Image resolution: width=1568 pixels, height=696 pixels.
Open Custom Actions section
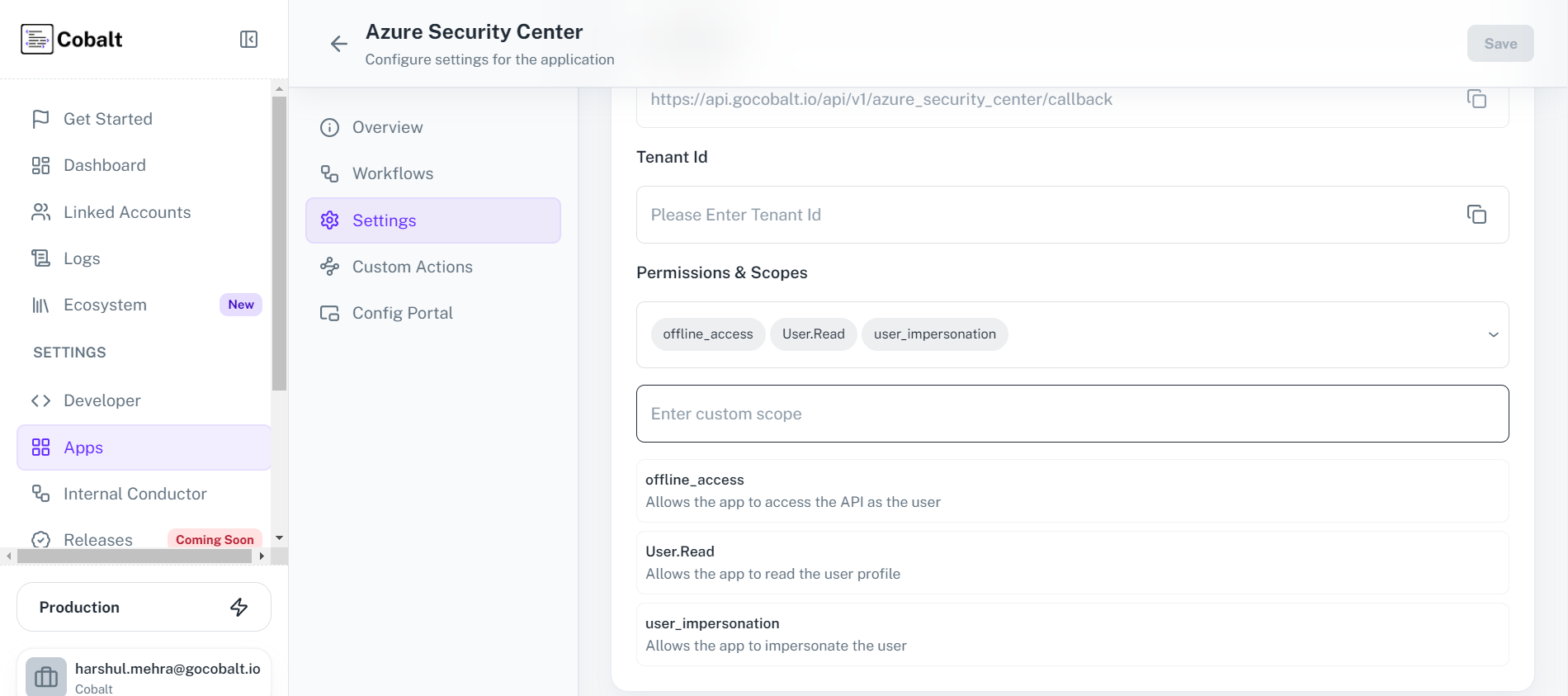[433, 267]
